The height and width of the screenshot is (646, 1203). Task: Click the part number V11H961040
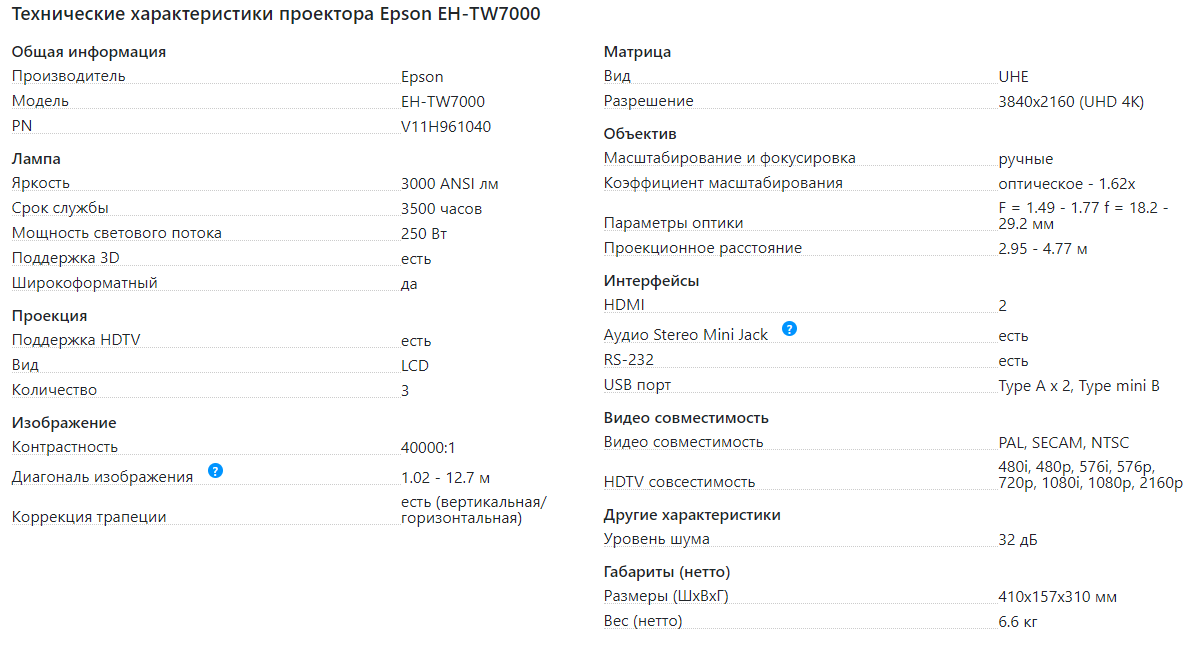[x=446, y=127]
